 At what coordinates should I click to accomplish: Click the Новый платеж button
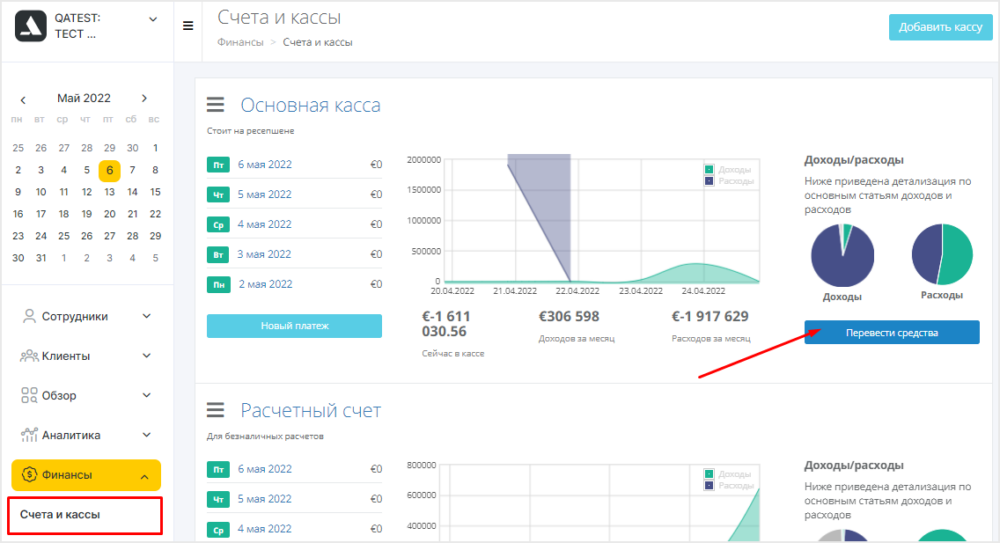(294, 326)
